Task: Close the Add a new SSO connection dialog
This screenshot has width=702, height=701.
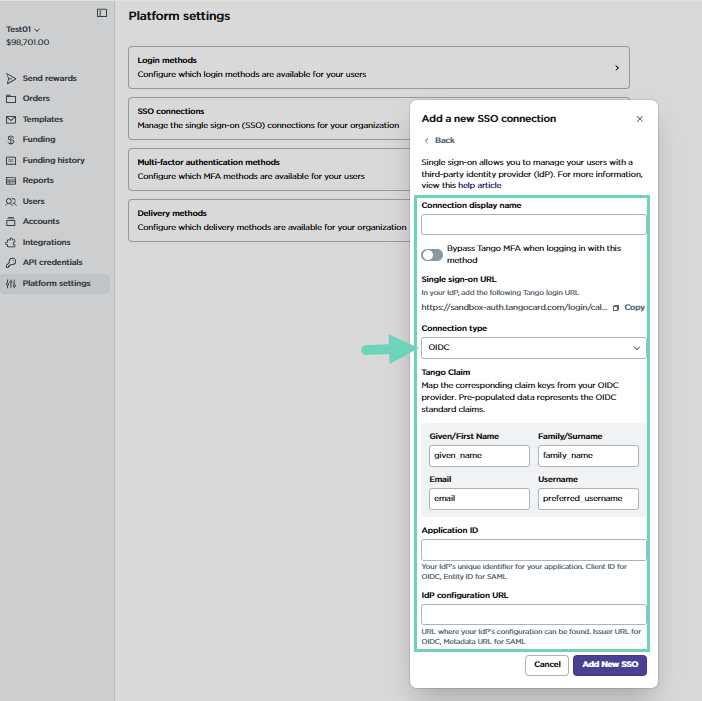Action: pyautogui.click(x=640, y=119)
